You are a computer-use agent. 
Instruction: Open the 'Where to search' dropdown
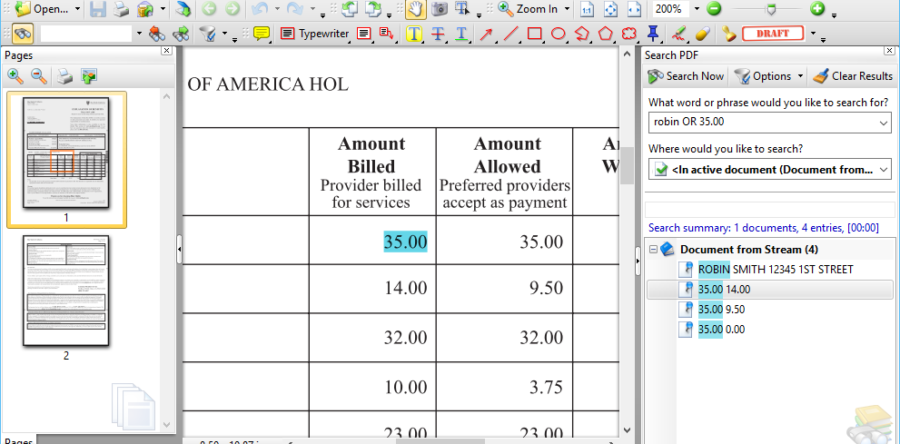tap(882, 169)
